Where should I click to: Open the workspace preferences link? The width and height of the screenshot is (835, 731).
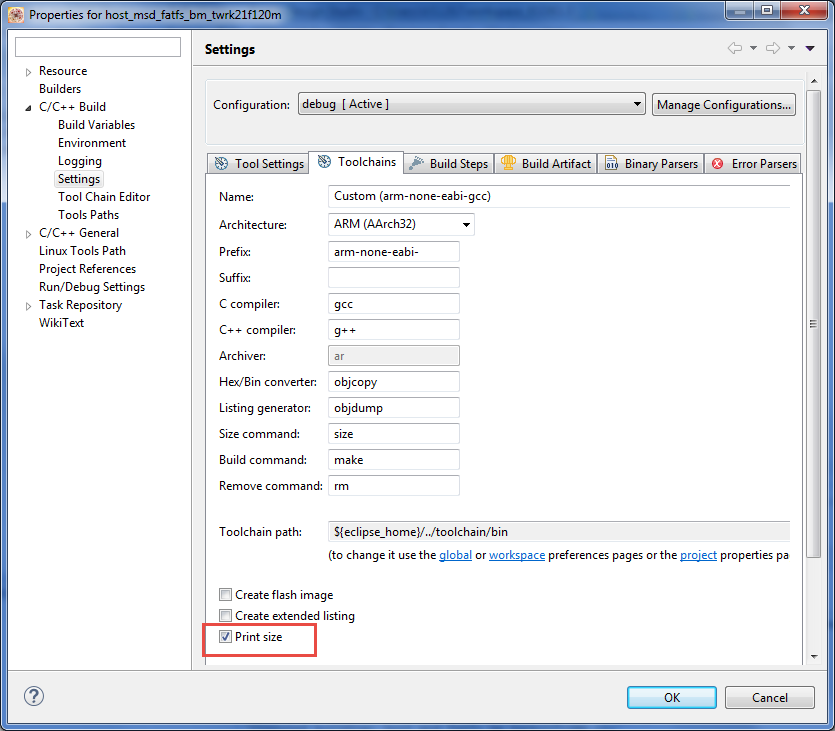coord(517,555)
